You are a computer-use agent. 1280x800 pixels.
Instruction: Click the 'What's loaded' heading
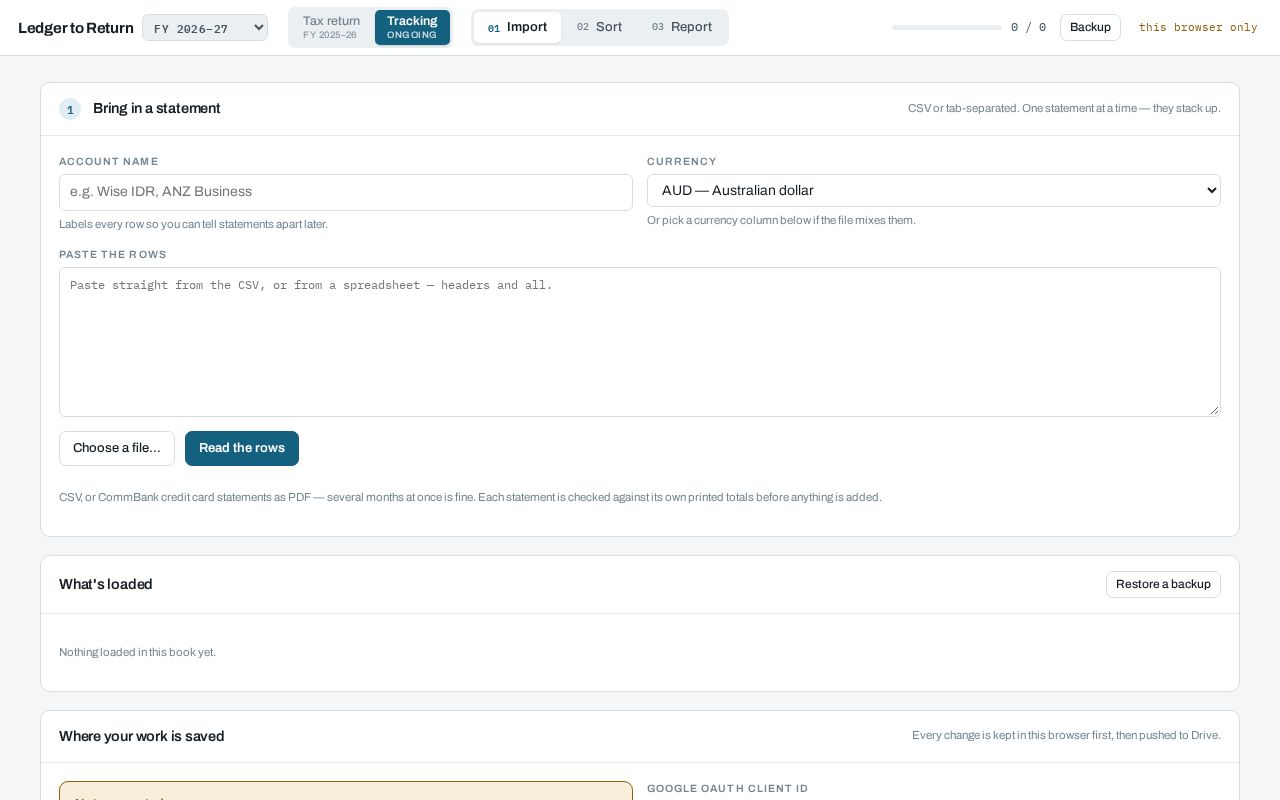(106, 584)
